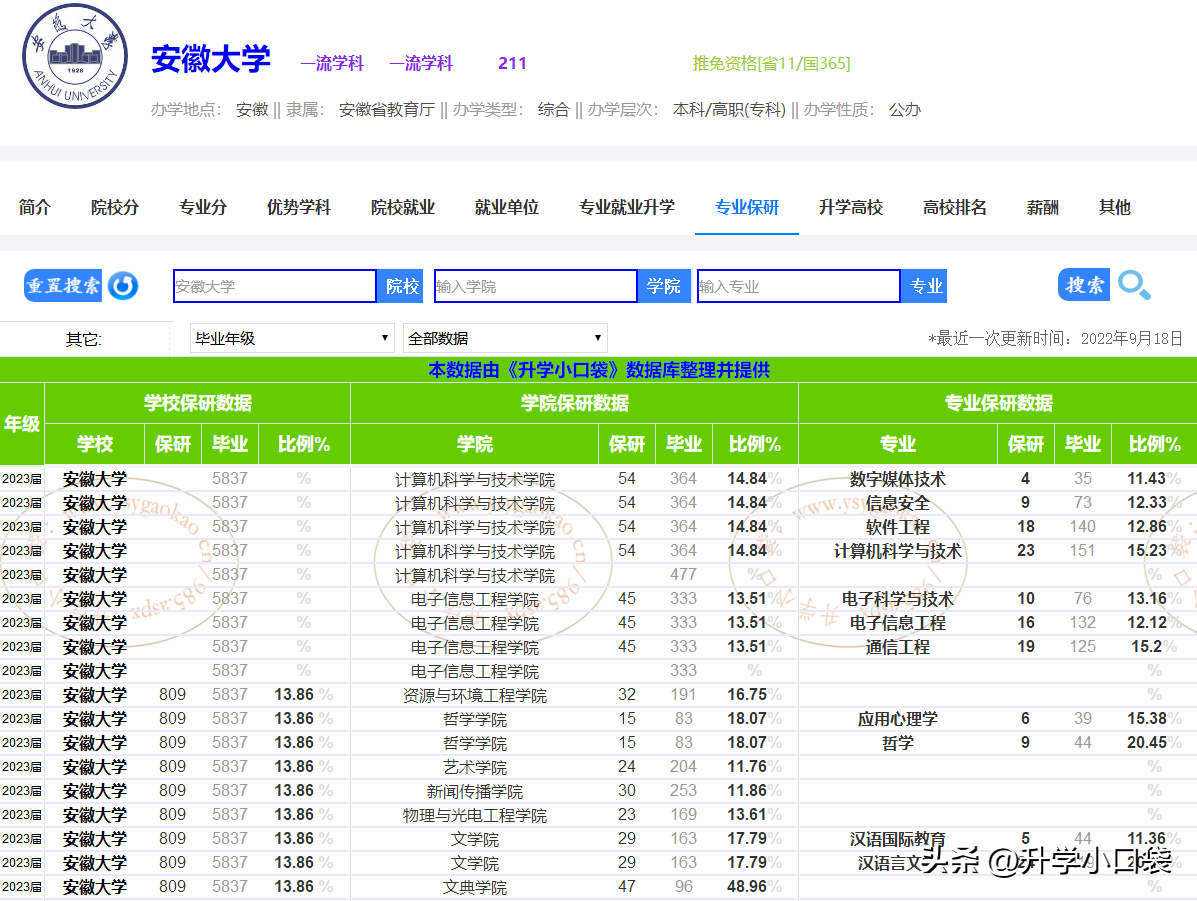
Task: Click the 年级 column header
Action: click(x=21, y=424)
